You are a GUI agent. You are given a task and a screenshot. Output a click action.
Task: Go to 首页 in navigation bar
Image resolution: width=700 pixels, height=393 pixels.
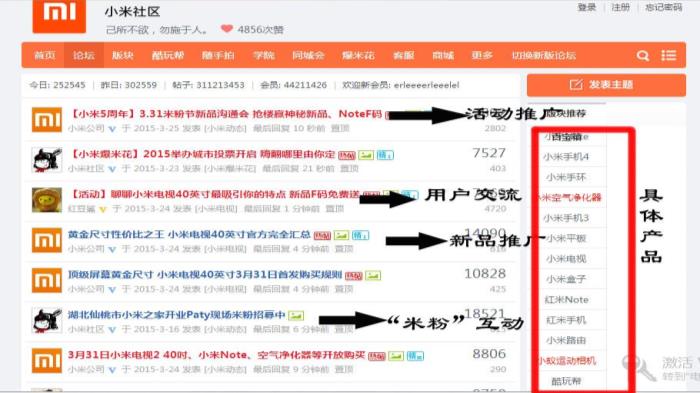coord(45,55)
